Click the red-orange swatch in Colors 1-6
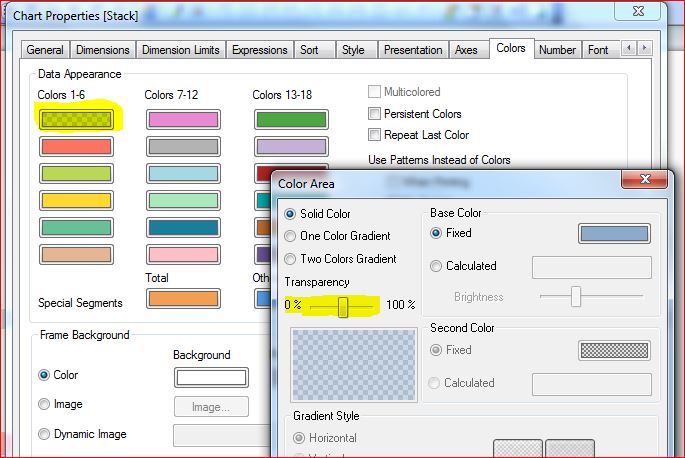Viewport: 685px width, 458px height. (76, 147)
